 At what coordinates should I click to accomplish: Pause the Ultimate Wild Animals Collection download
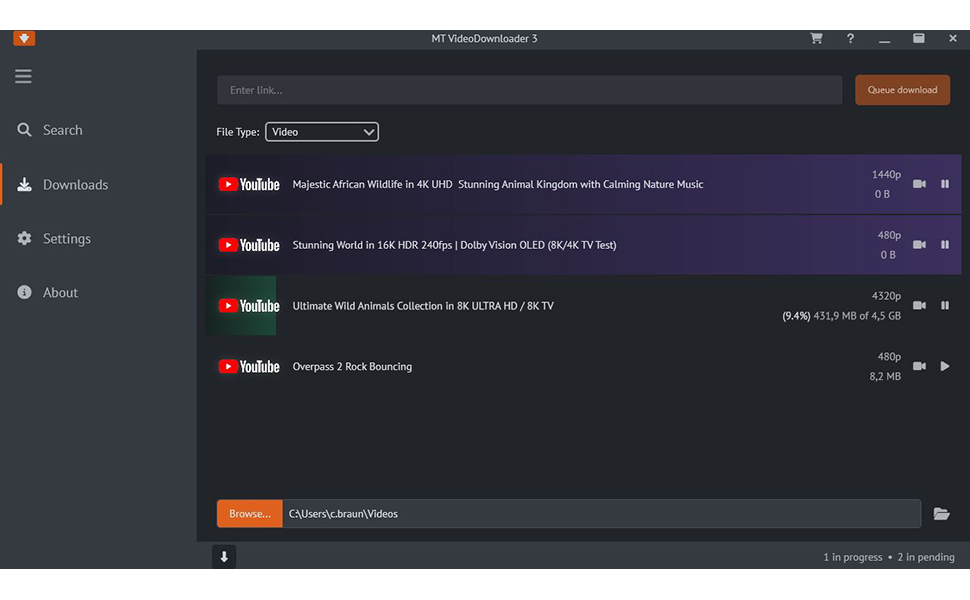[945, 305]
